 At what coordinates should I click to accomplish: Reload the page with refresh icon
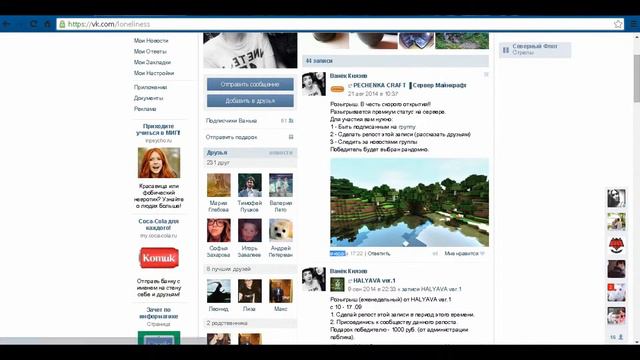(33, 24)
